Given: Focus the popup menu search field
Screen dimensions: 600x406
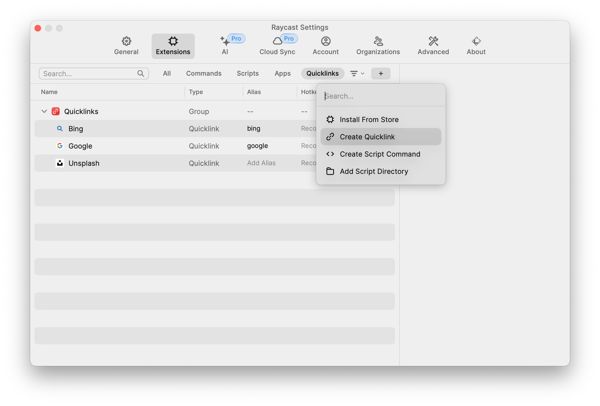Looking at the screenshot, I should pyautogui.click(x=381, y=96).
